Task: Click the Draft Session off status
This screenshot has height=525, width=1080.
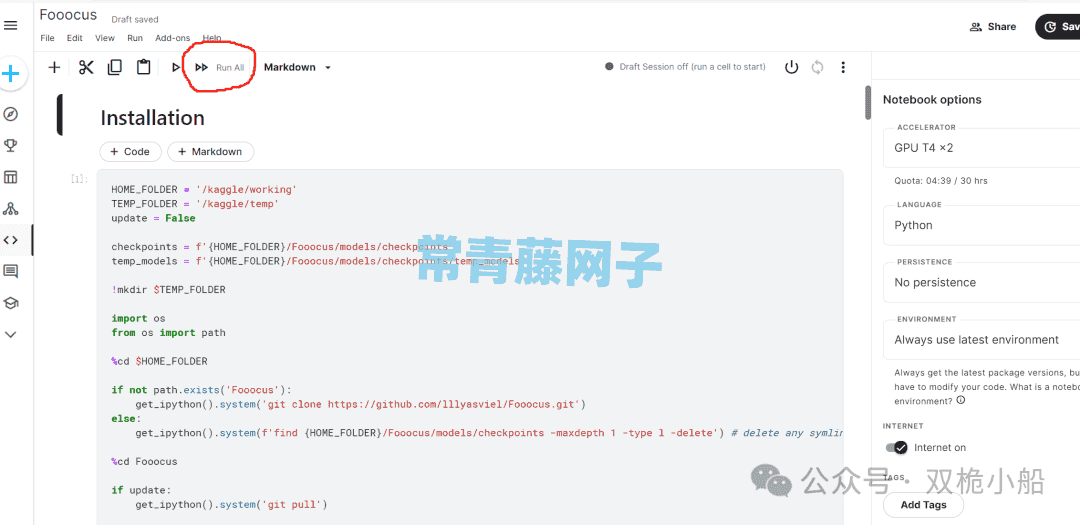Action: click(x=685, y=67)
